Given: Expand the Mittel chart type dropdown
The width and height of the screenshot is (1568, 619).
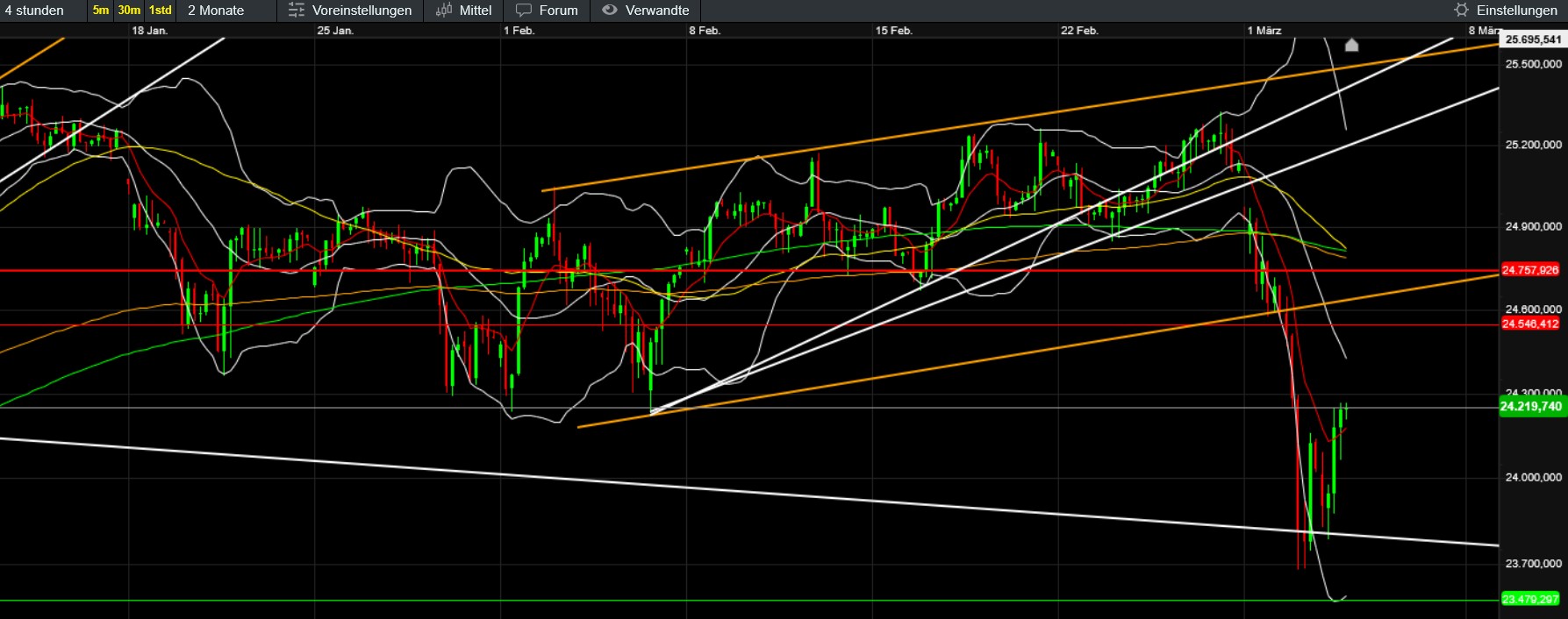Looking at the screenshot, I should click(476, 11).
